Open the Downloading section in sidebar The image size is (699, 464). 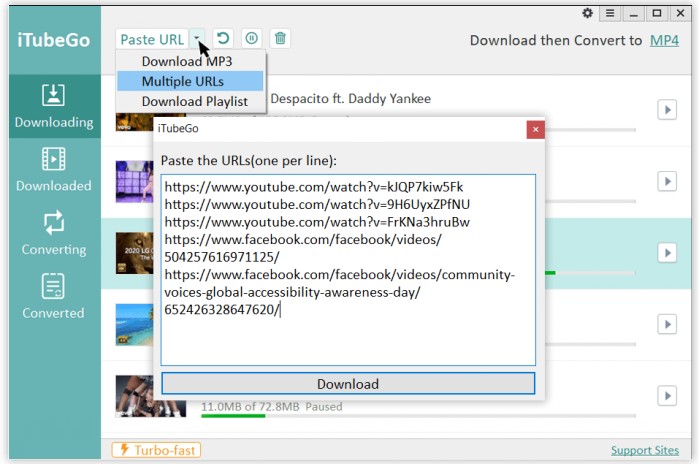53,106
